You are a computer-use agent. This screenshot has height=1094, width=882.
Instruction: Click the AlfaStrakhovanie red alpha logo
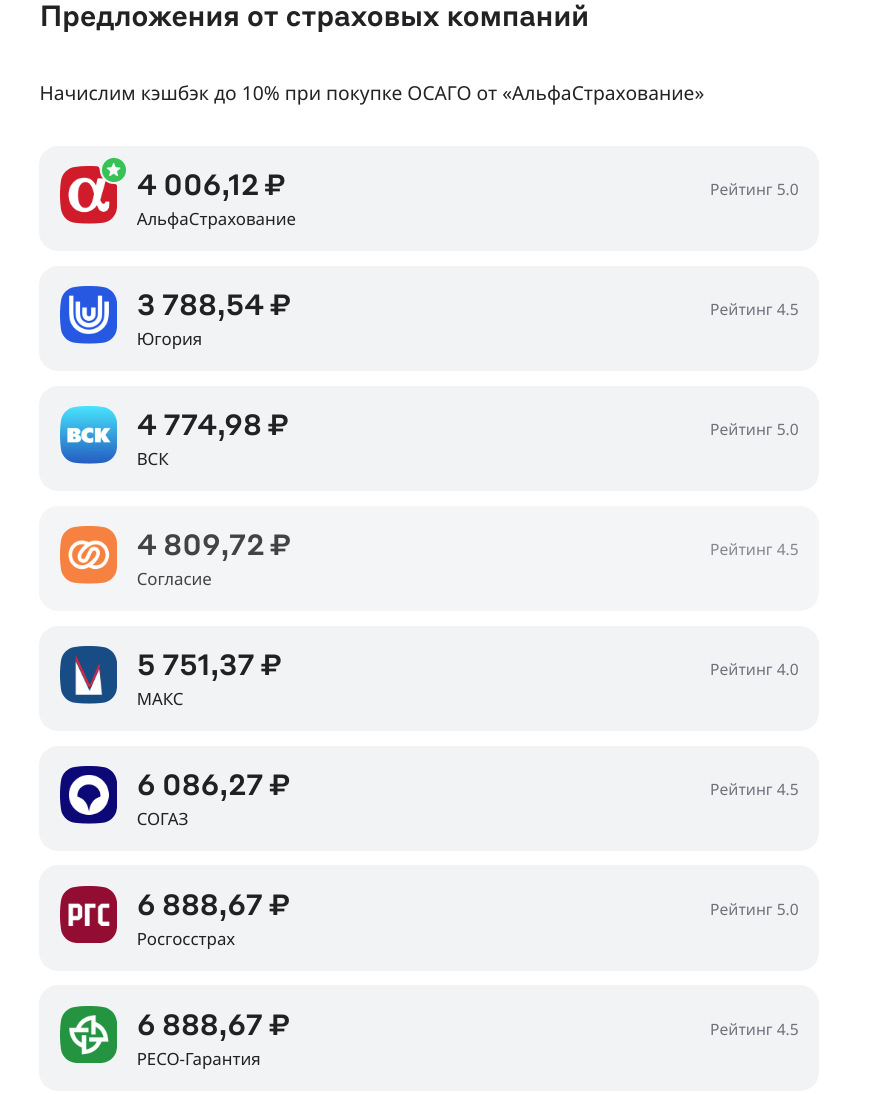[x=88, y=195]
